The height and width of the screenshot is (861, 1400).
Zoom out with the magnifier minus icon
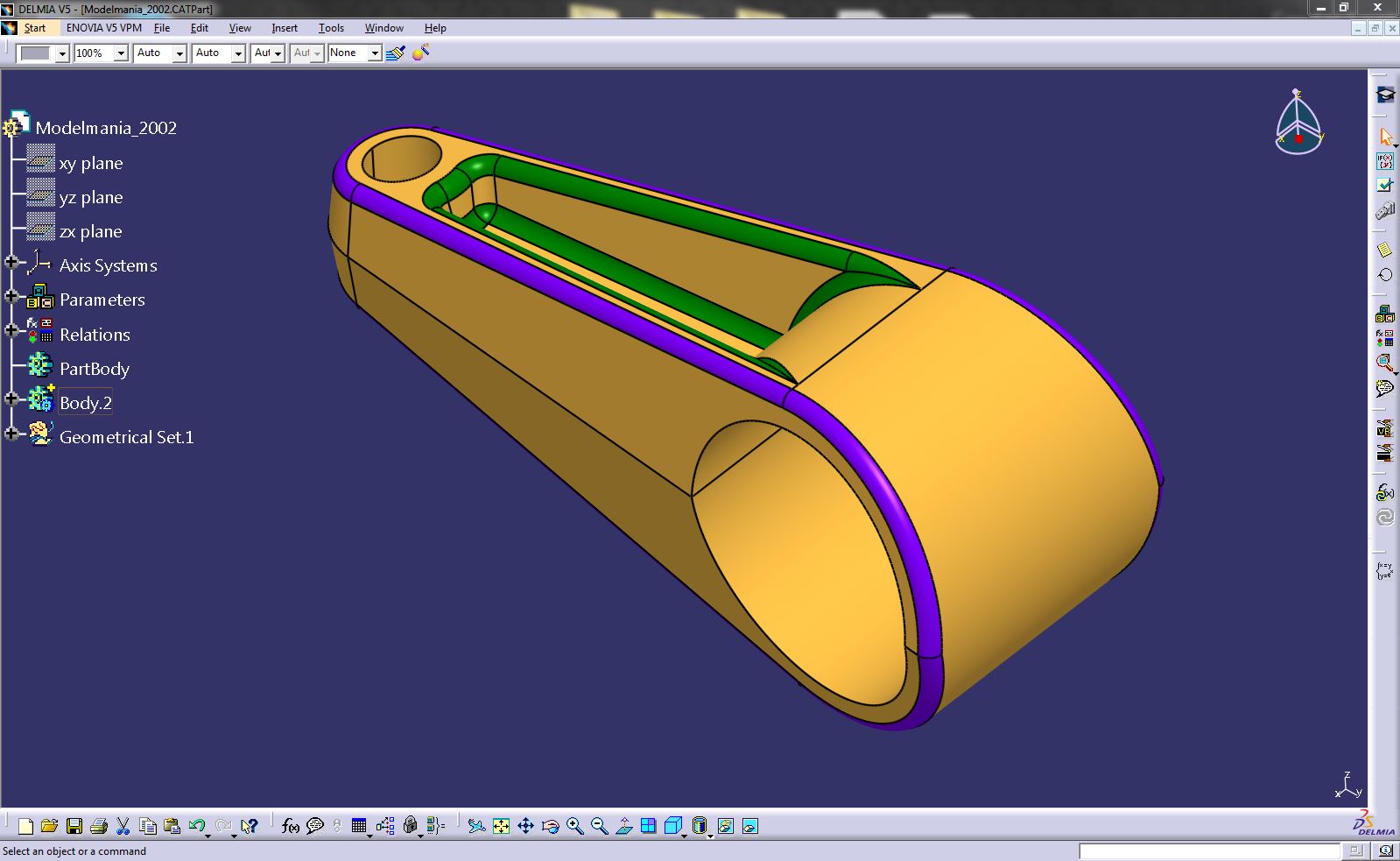click(599, 826)
